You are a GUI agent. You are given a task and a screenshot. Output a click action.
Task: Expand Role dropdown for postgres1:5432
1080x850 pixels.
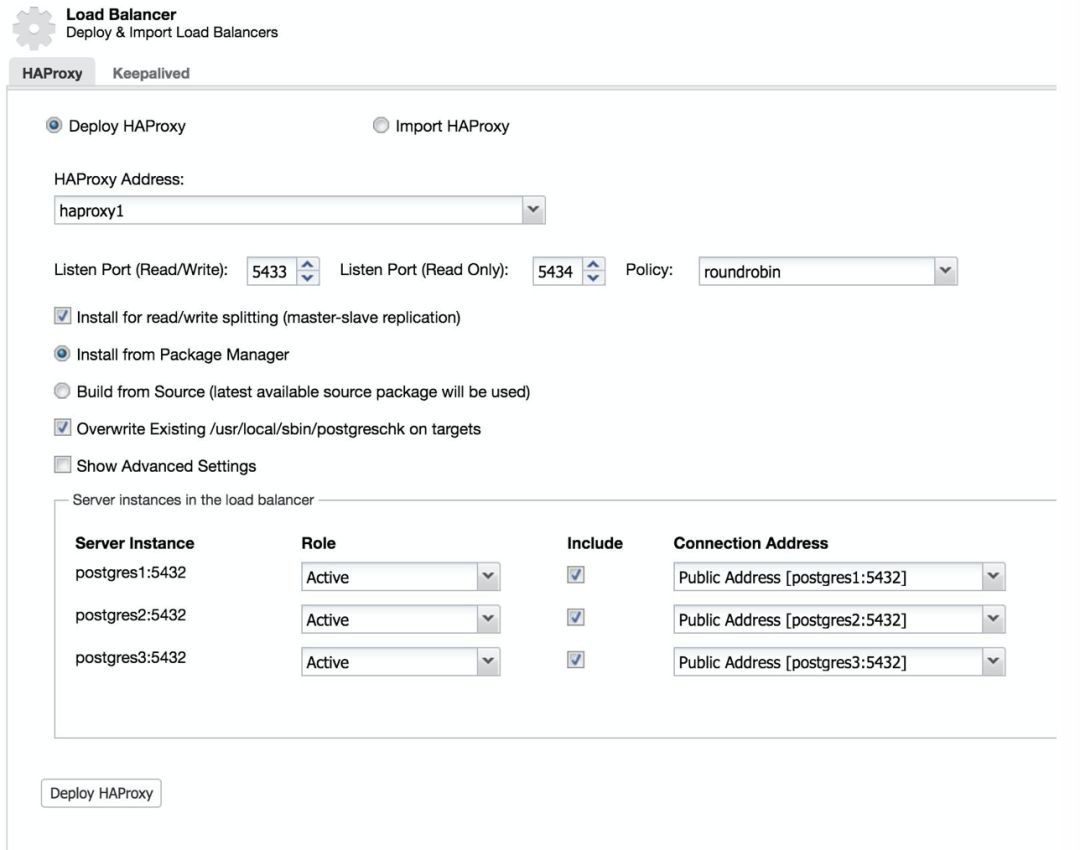(487, 577)
